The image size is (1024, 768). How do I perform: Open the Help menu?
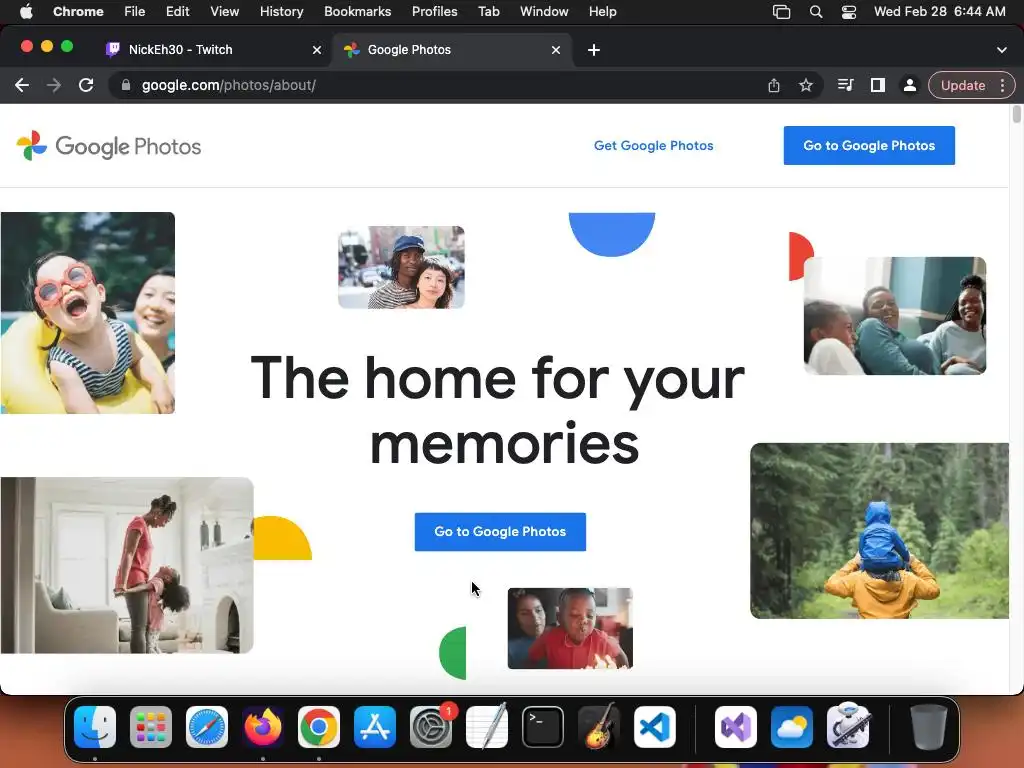[x=602, y=12]
